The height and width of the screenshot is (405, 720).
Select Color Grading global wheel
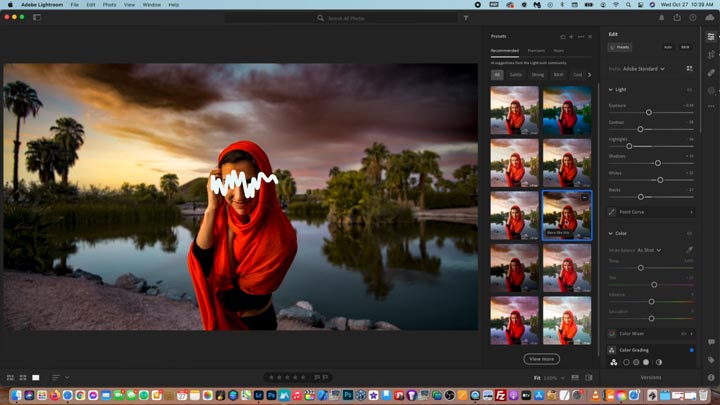click(x=659, y=362)
